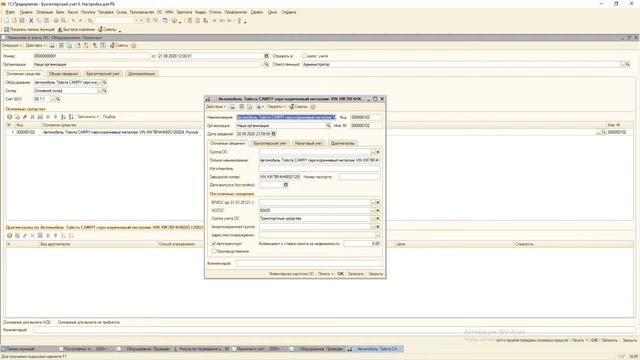640x360 pixels.
Task: Open the Советы tips icon in top panel
Action: pyautogui.click(x=108, y=29)
